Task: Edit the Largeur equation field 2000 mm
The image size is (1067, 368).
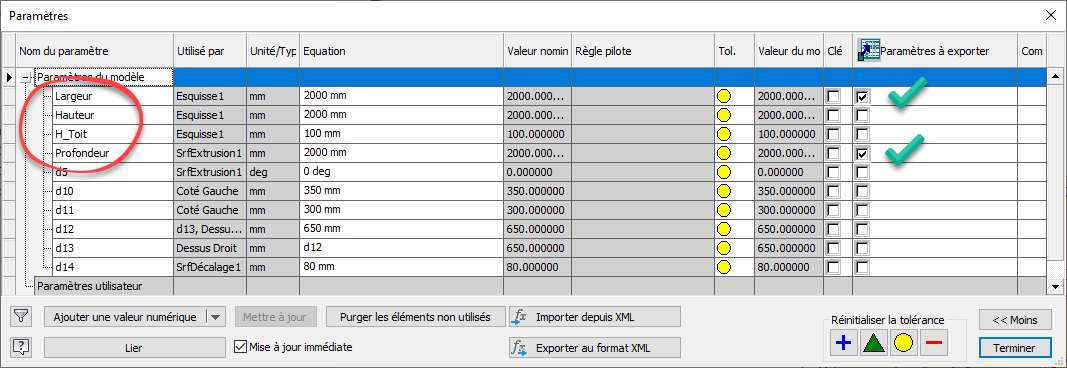Action: pyautogui.click(x=401, y=96)
